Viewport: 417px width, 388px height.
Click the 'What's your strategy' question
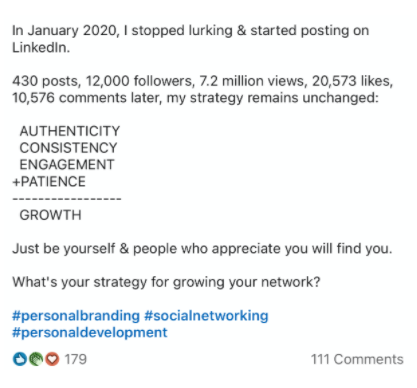coord(166,282)
